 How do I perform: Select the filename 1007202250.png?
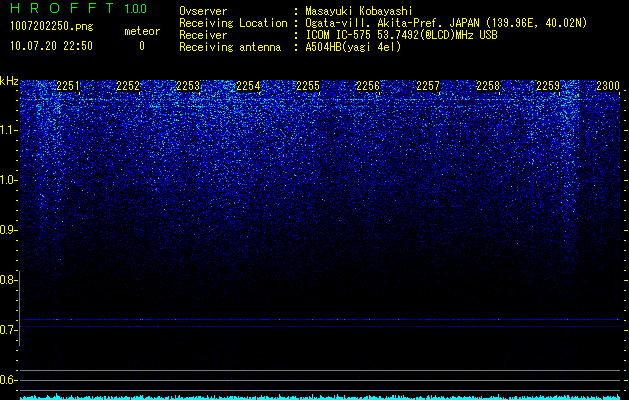[52, 27]
